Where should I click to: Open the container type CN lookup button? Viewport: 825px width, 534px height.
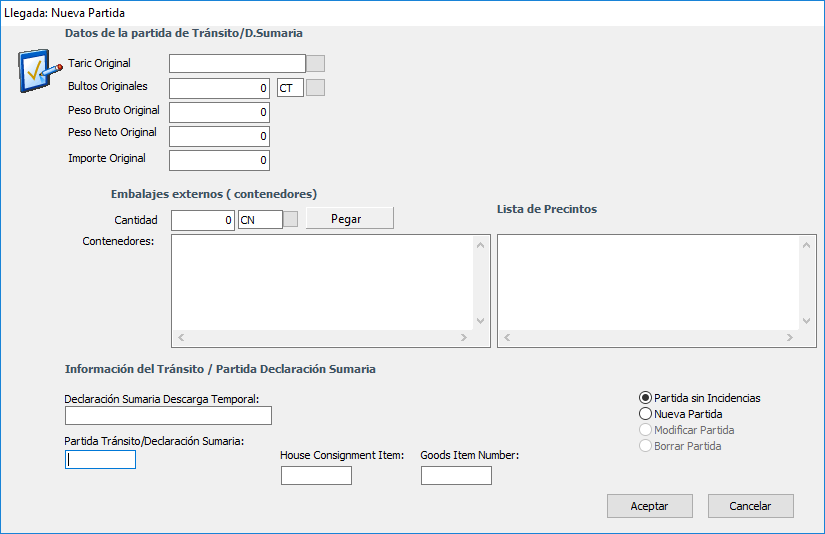coord(291,220)
